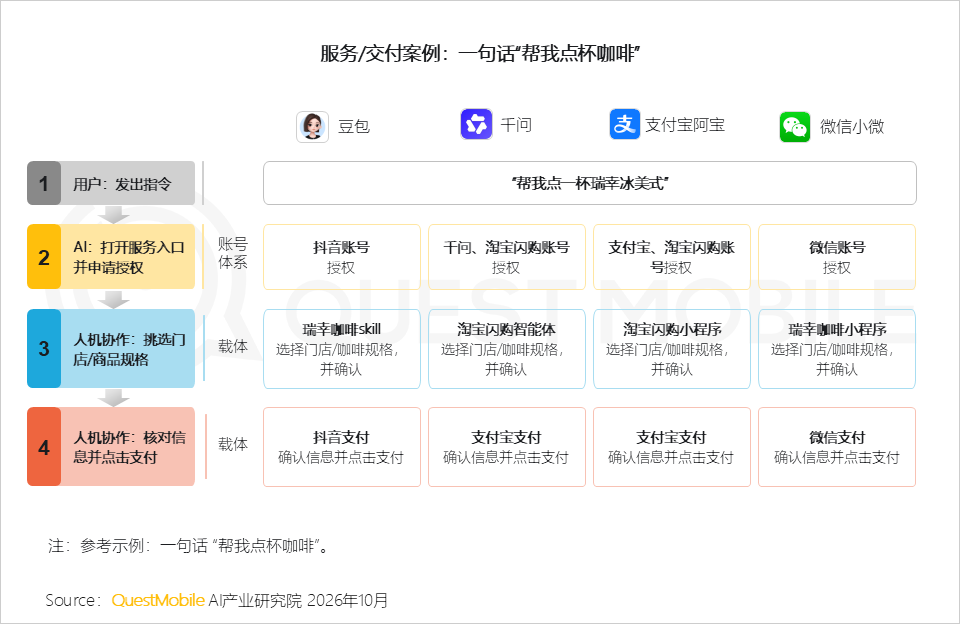Select the 瑞幸咖啡skill cell
The width and height of the screenshot is (960, 624).
pos(342,349)
